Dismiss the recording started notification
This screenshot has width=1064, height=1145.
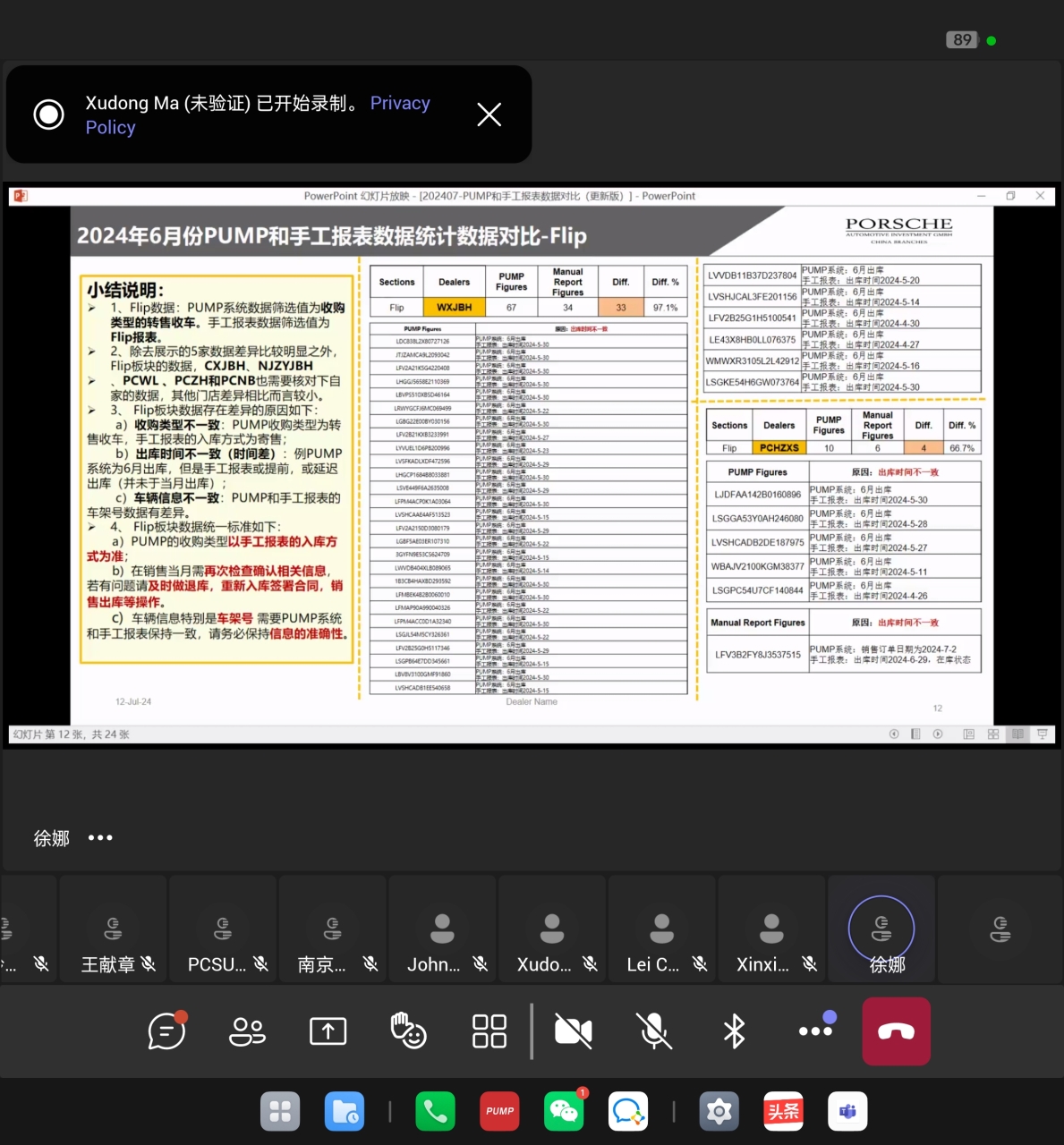coord(489,114)
